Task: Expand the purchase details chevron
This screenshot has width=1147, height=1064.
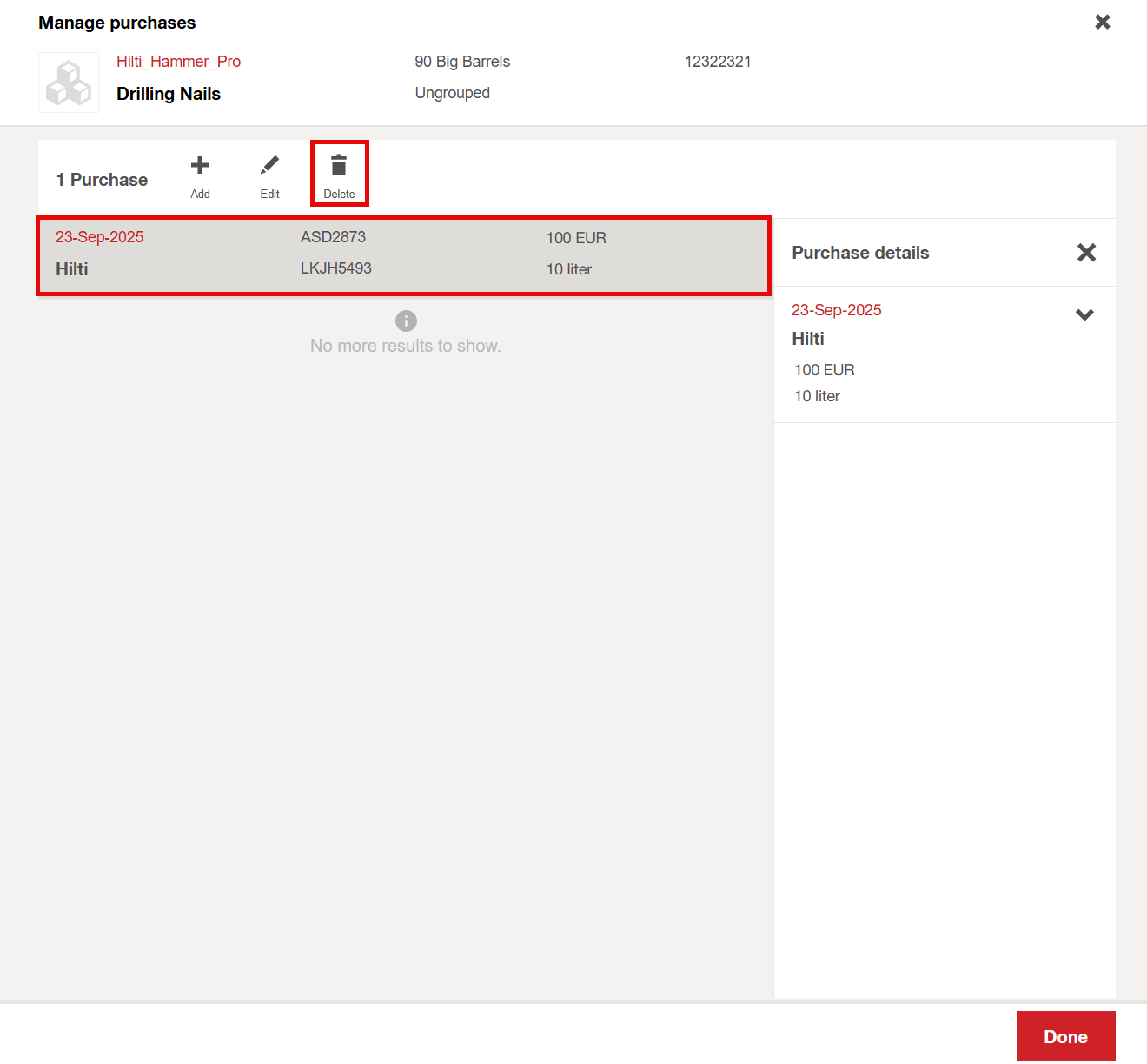Action: pos(1084,314)
